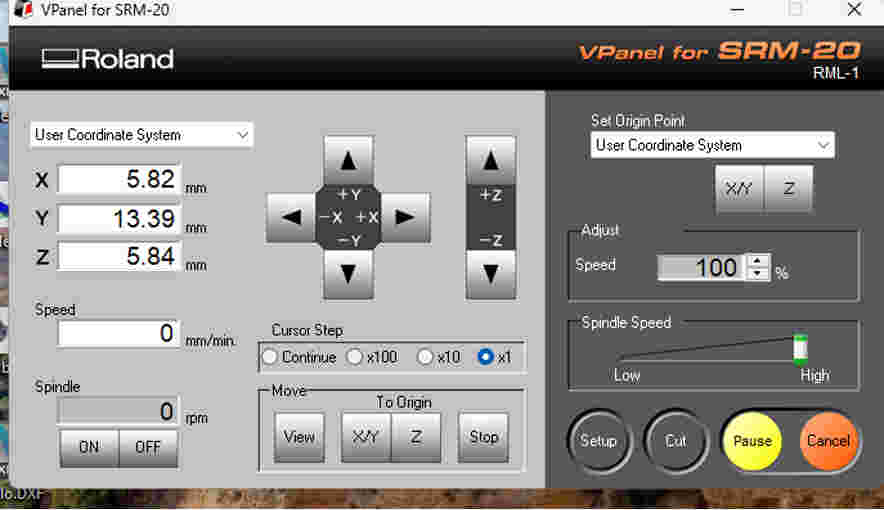Click the Adjust Speed percentage field
884x510 pixels.
[701, 267]
